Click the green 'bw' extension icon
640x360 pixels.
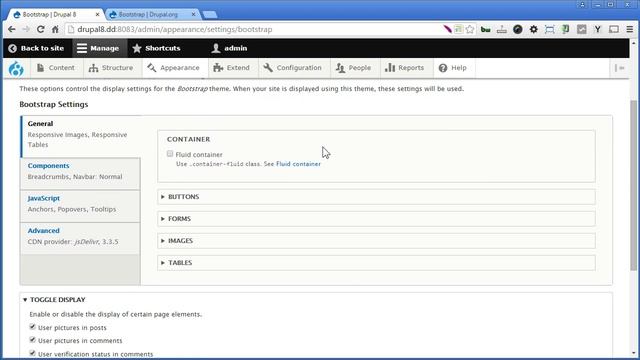(x=485, y=29)
